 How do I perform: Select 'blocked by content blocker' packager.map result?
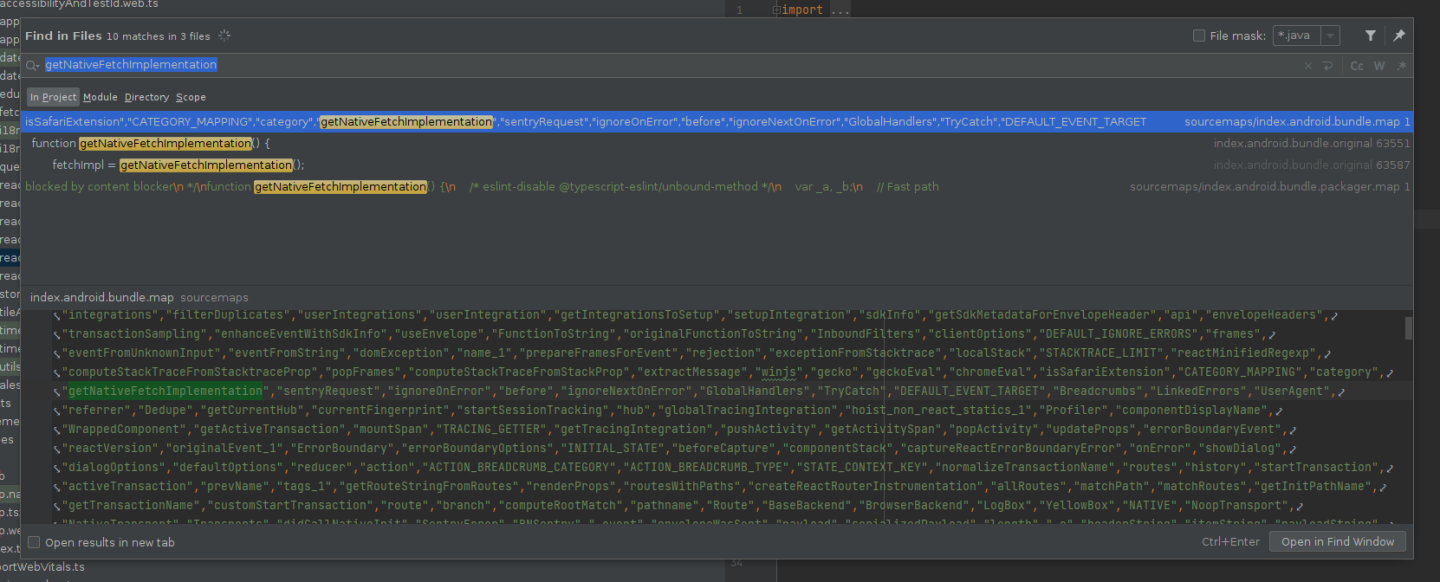(717, 187)
